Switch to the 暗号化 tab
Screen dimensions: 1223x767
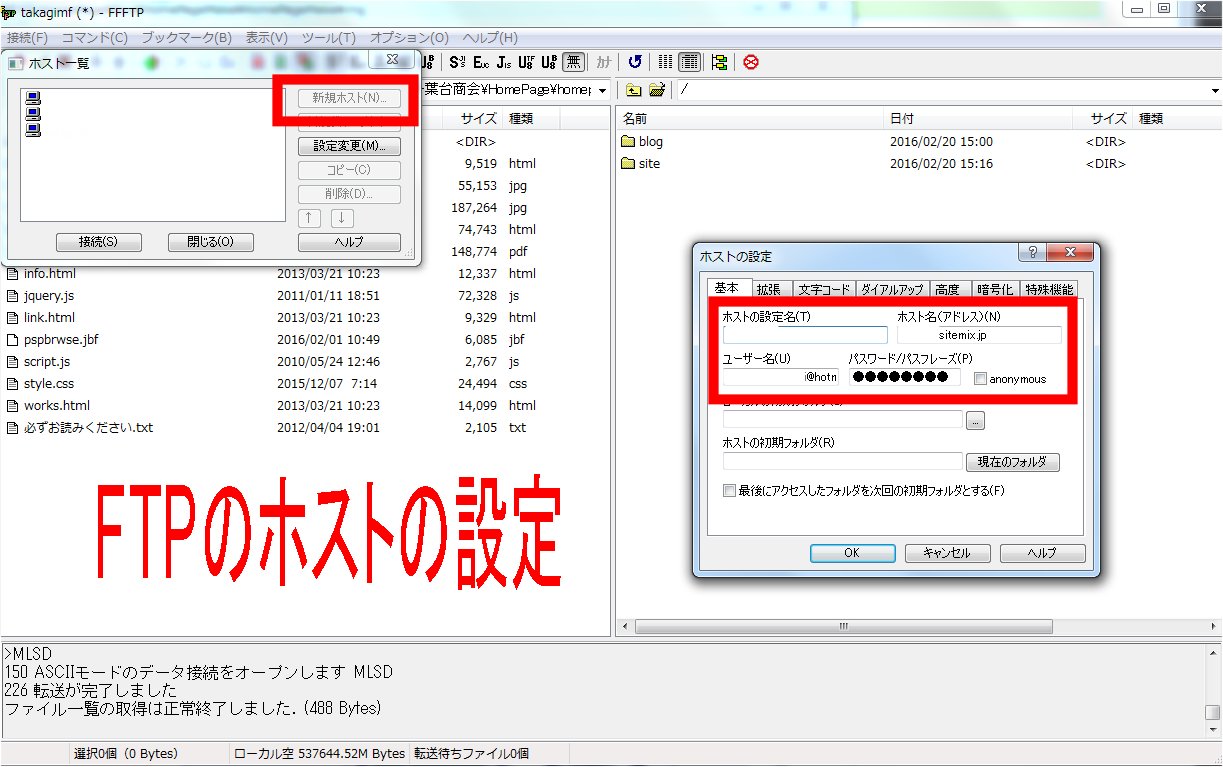994,289
